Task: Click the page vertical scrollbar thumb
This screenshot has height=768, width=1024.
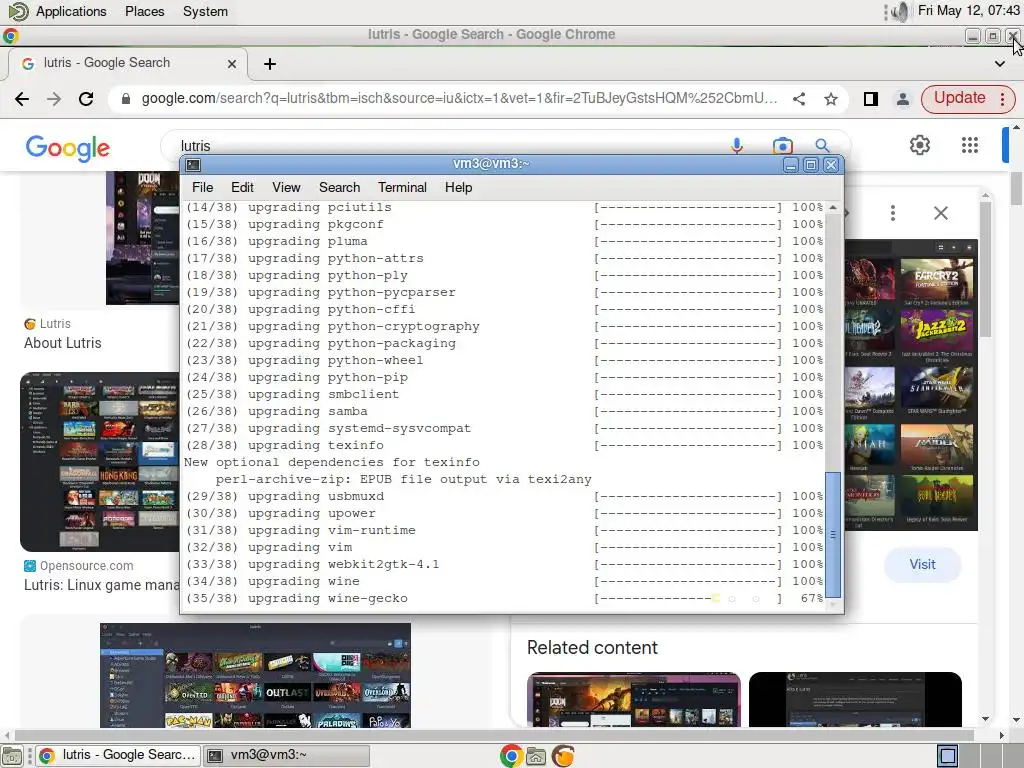Action: (1017, 188)
